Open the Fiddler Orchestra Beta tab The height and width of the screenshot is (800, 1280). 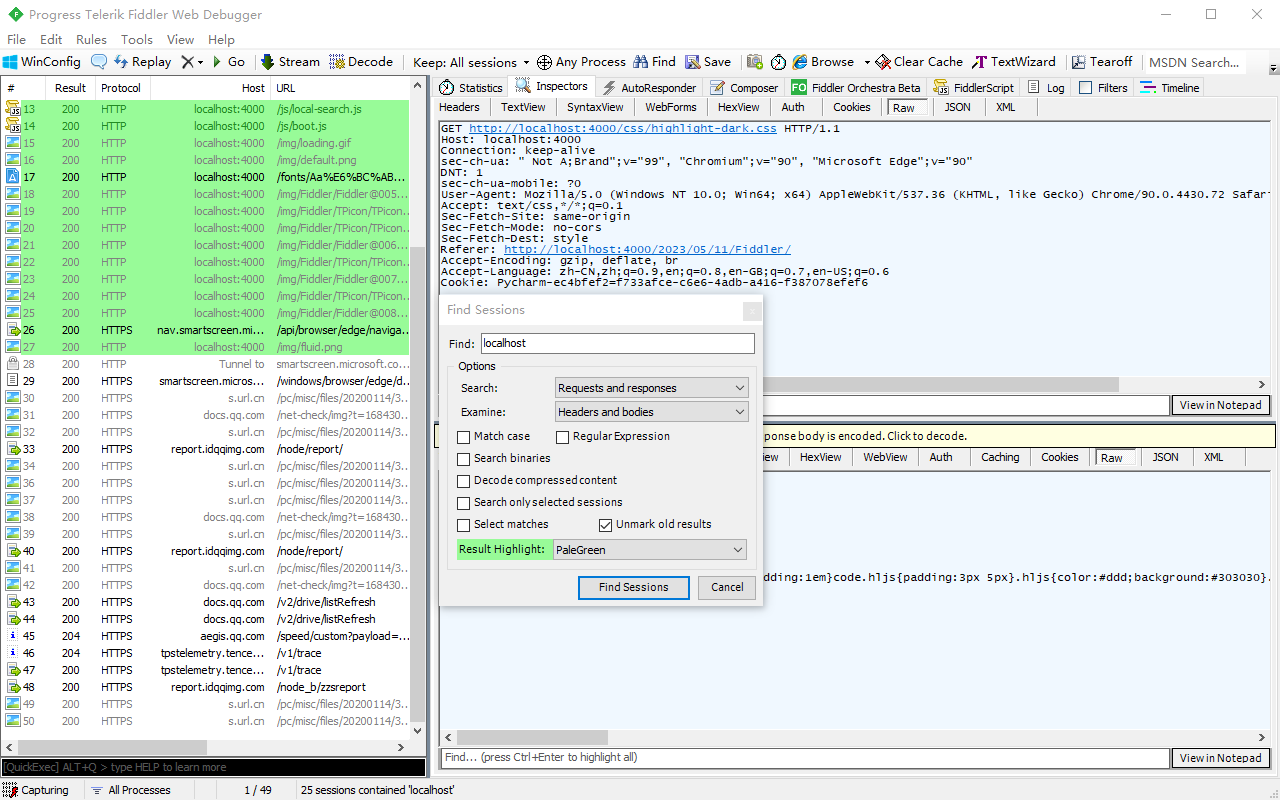856,88
